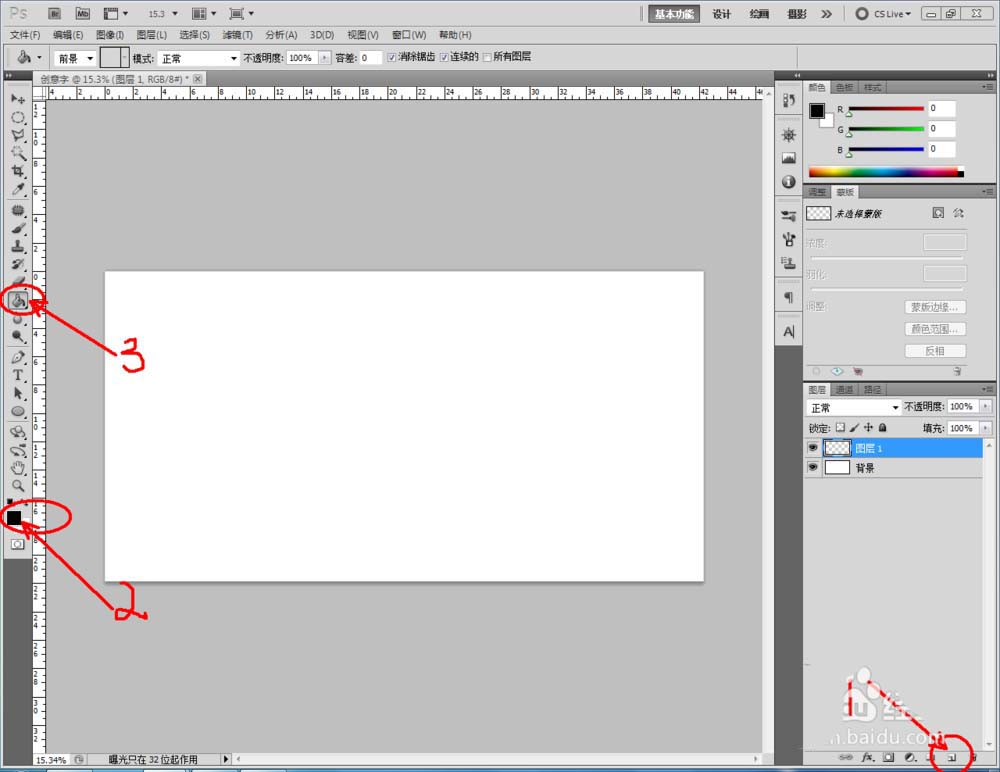Select the Clone Stamp tool
The width and height of the screenshot is (1000, 772).
click(18, 246)
